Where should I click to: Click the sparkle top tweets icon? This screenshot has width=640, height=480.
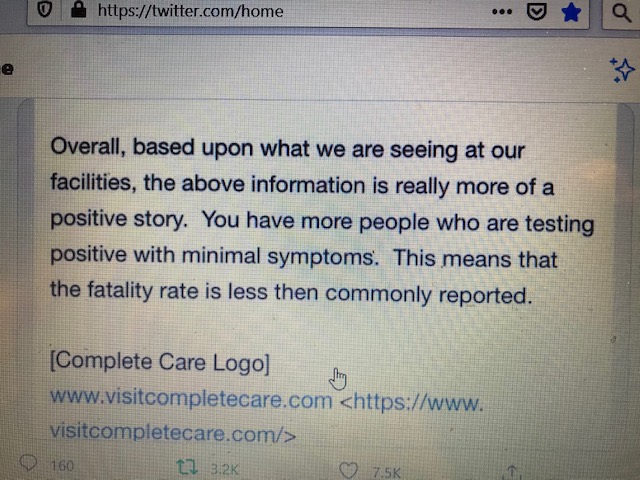coord(621,68)
